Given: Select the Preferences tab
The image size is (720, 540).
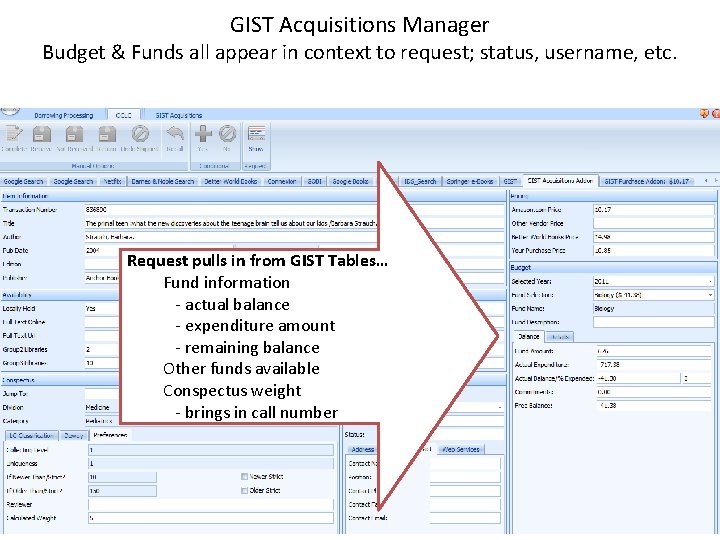Looking at the screenshot, I should click(x=110, y=435).
